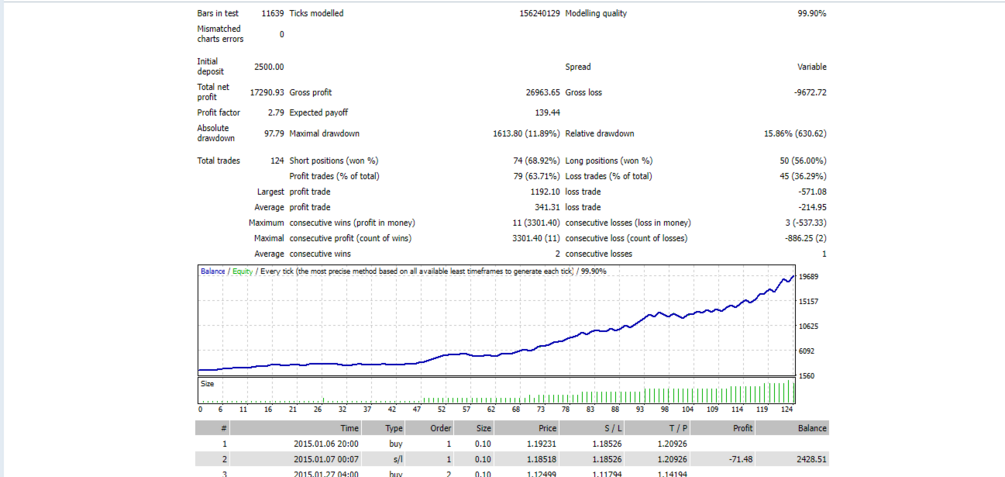Image resolution: width=1005 pixels, height=477 pixels.
Task: Select Absolute drawdown value 97.79
Action: pyautogui.click(x=274, y=133)
